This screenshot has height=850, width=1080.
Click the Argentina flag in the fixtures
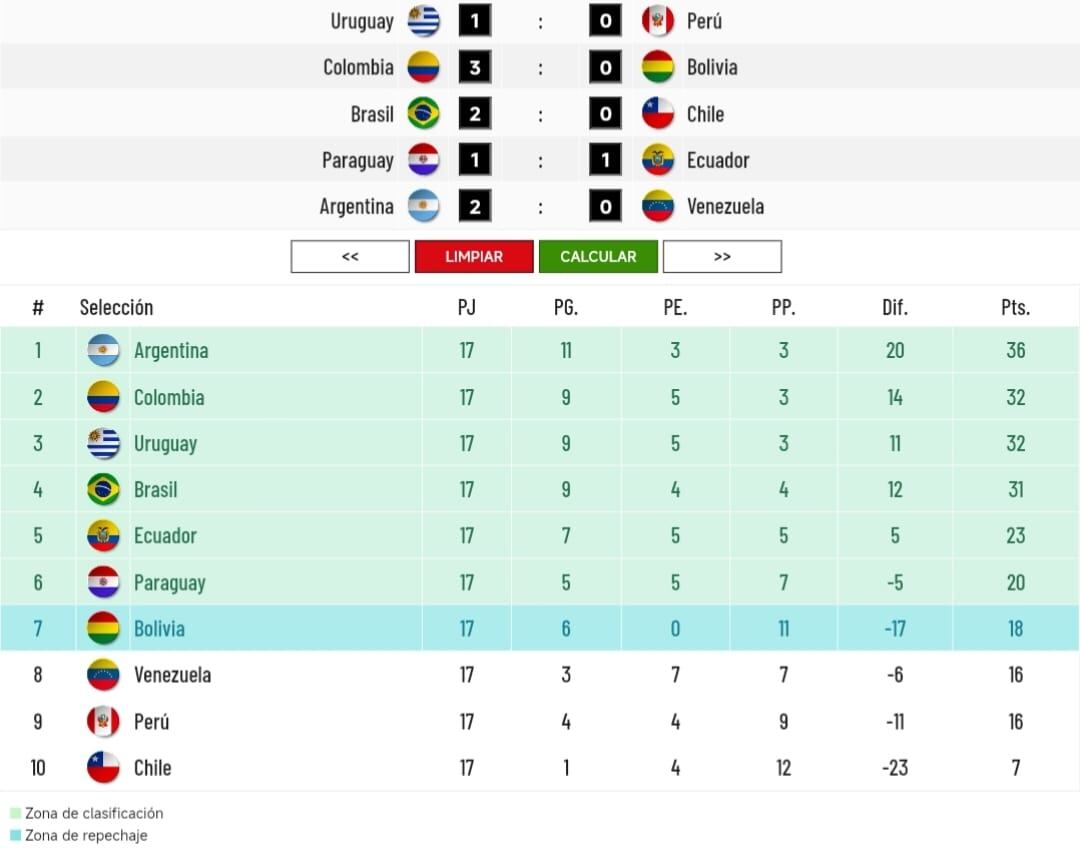pyautogui.click(x=424, y=206)
